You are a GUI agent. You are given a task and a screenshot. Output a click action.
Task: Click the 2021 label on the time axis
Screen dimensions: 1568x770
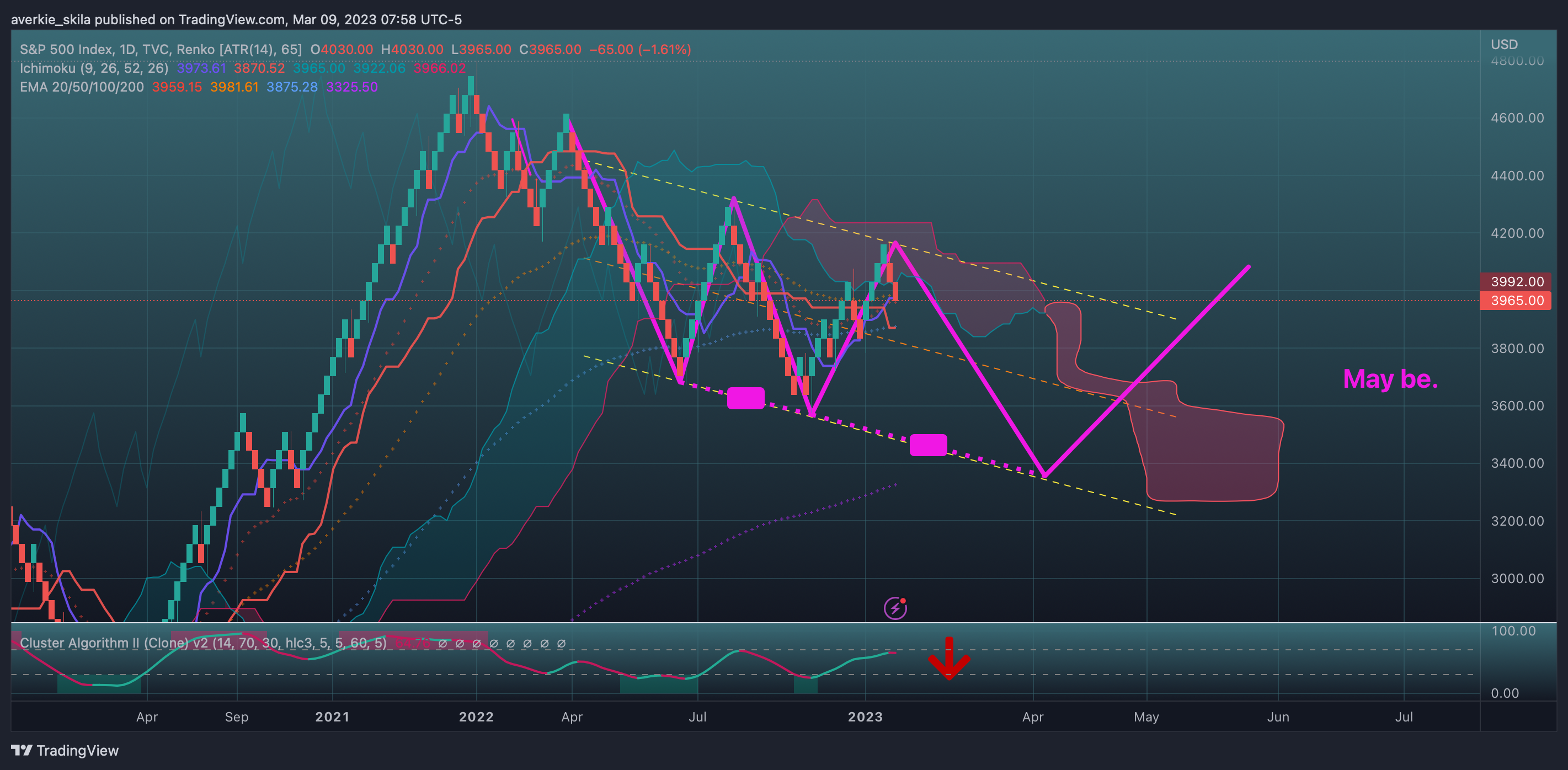(x=332, y=717)
